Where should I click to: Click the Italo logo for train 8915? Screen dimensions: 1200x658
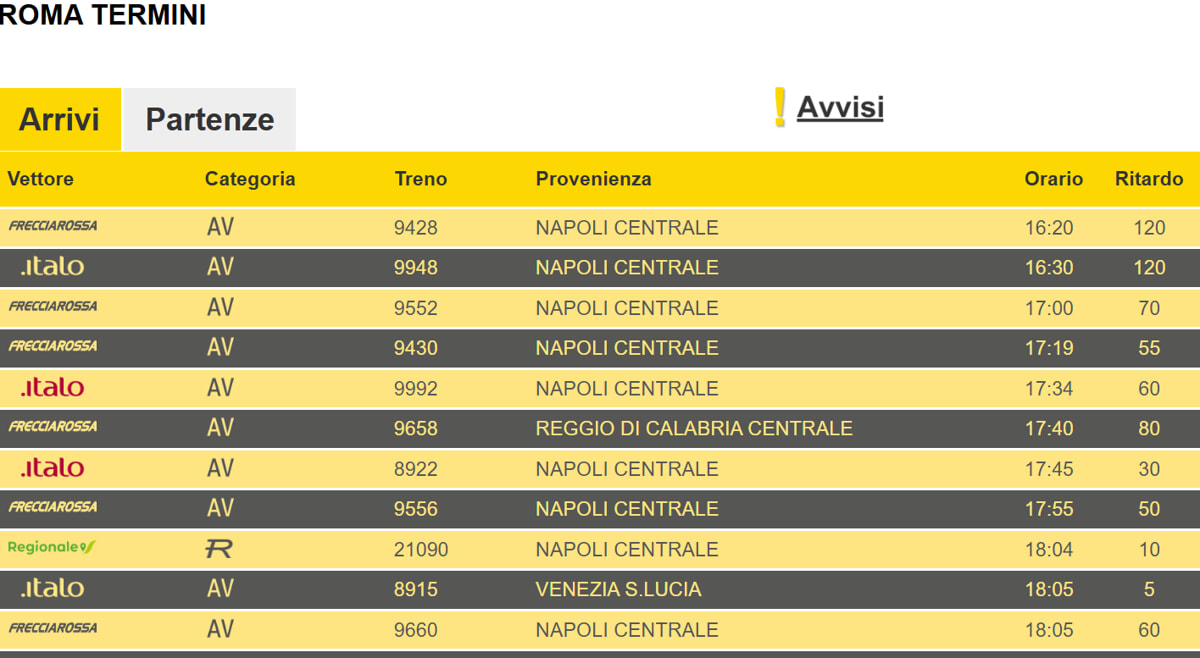point(52,588)
